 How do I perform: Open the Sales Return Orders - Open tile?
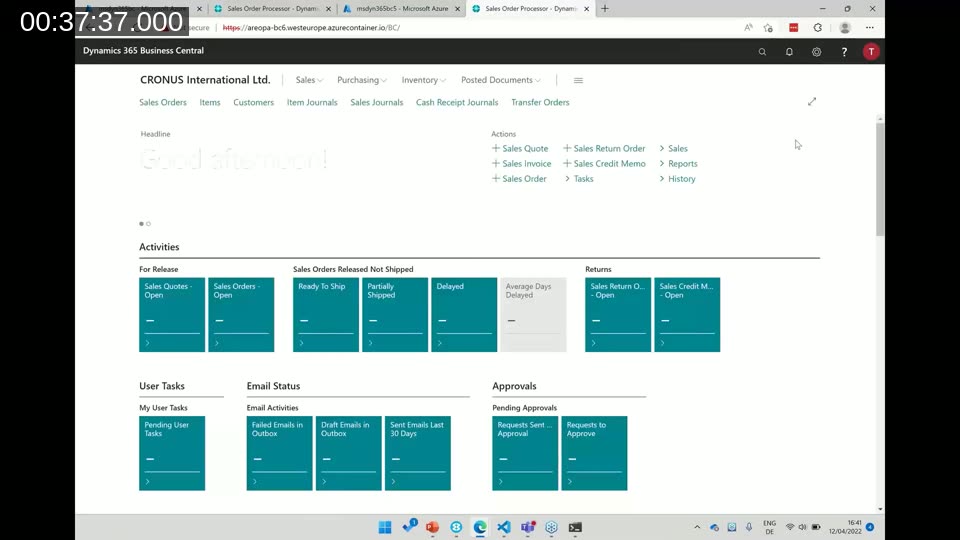tap(618, 315)
